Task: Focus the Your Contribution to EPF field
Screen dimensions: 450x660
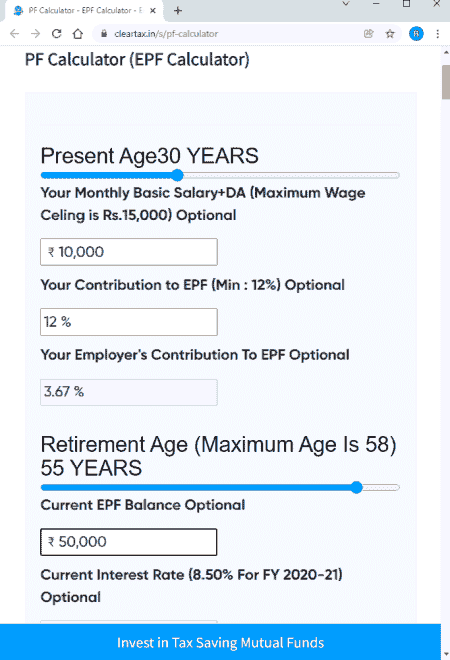Action: click(129, 322)
